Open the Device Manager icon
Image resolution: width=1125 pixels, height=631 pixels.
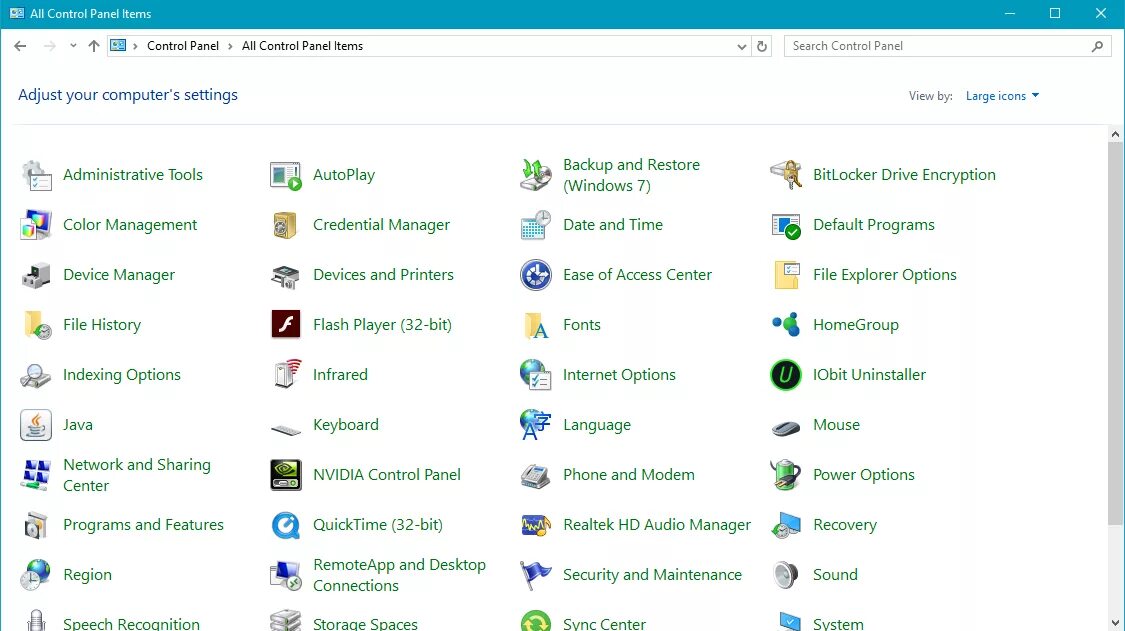[36, 275]
